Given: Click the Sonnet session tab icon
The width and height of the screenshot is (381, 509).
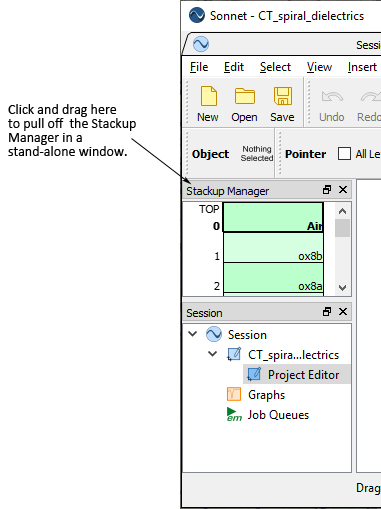Looking at the screenshot, I should click(201, 44).
